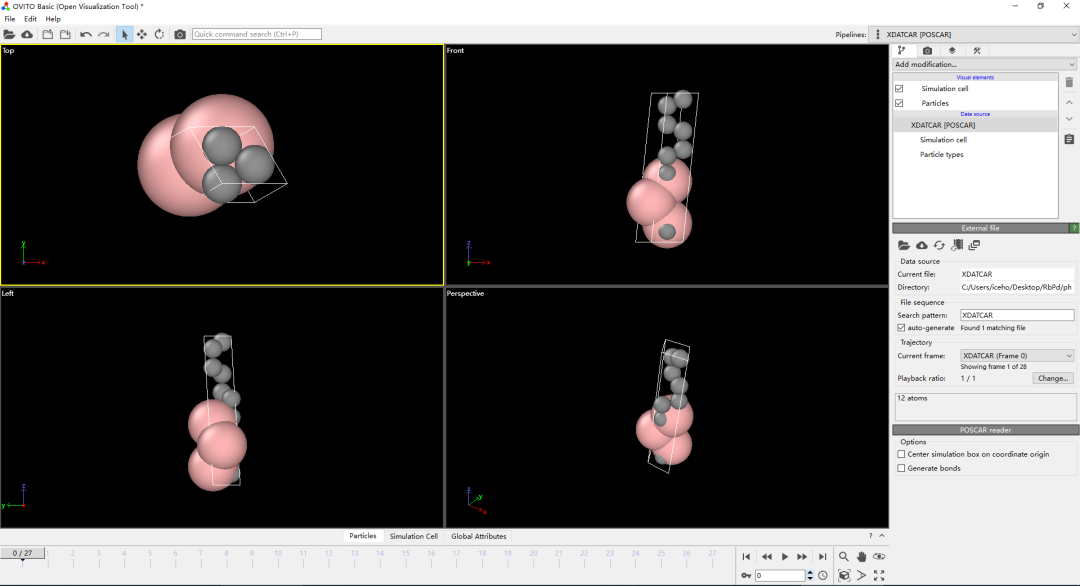Open the Pipelines dropdown showing XDATCAR [POSCAR]
This screenshot has width=1080, height=586.
coord(974,34)
